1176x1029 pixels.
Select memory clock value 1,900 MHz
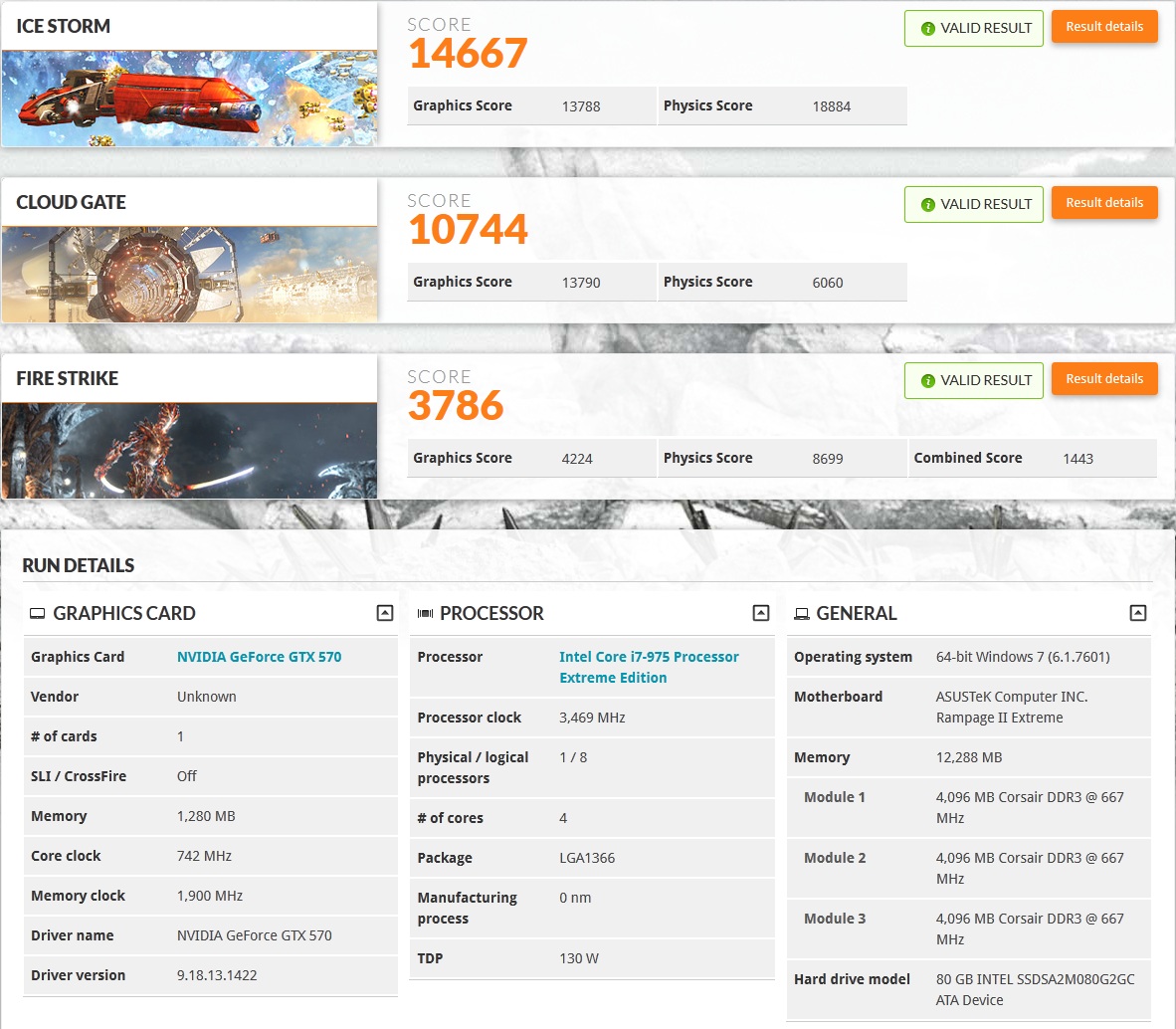tap(210, 896)
